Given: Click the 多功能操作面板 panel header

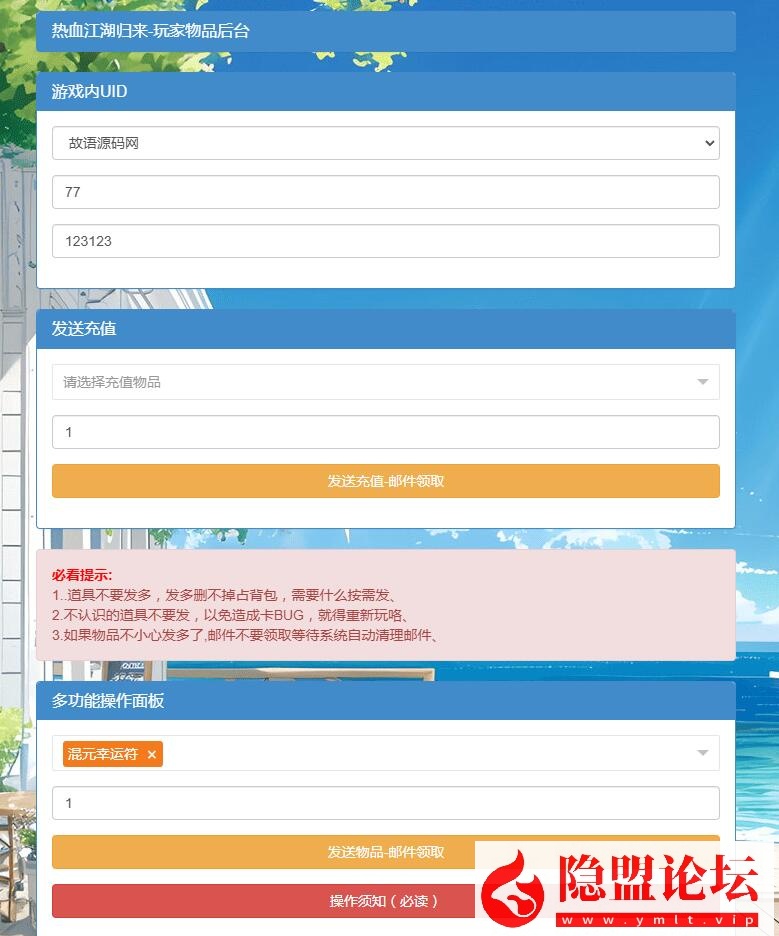Looking at the screenshot, I should (x=386, y=701).
